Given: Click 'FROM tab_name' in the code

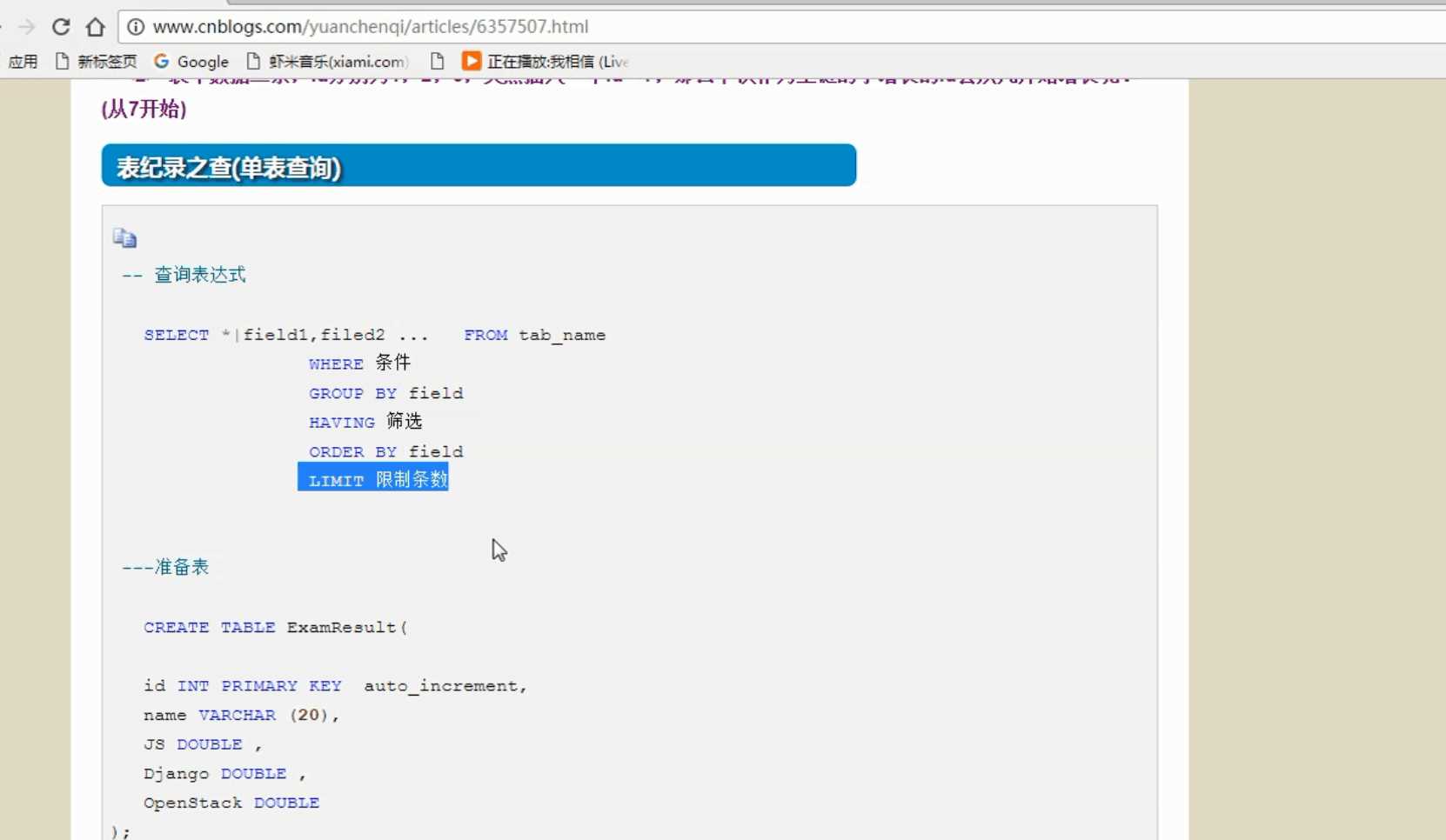Looking at the screenshot, I should coord(534,335).
